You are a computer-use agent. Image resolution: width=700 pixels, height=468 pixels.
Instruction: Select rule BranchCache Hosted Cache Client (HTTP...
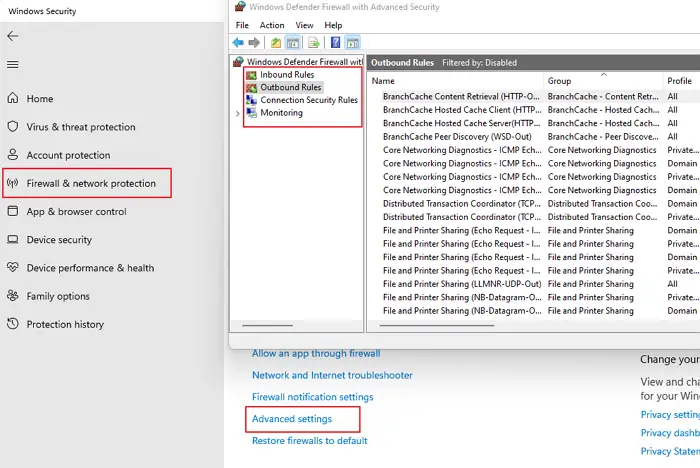coord(462,110)
